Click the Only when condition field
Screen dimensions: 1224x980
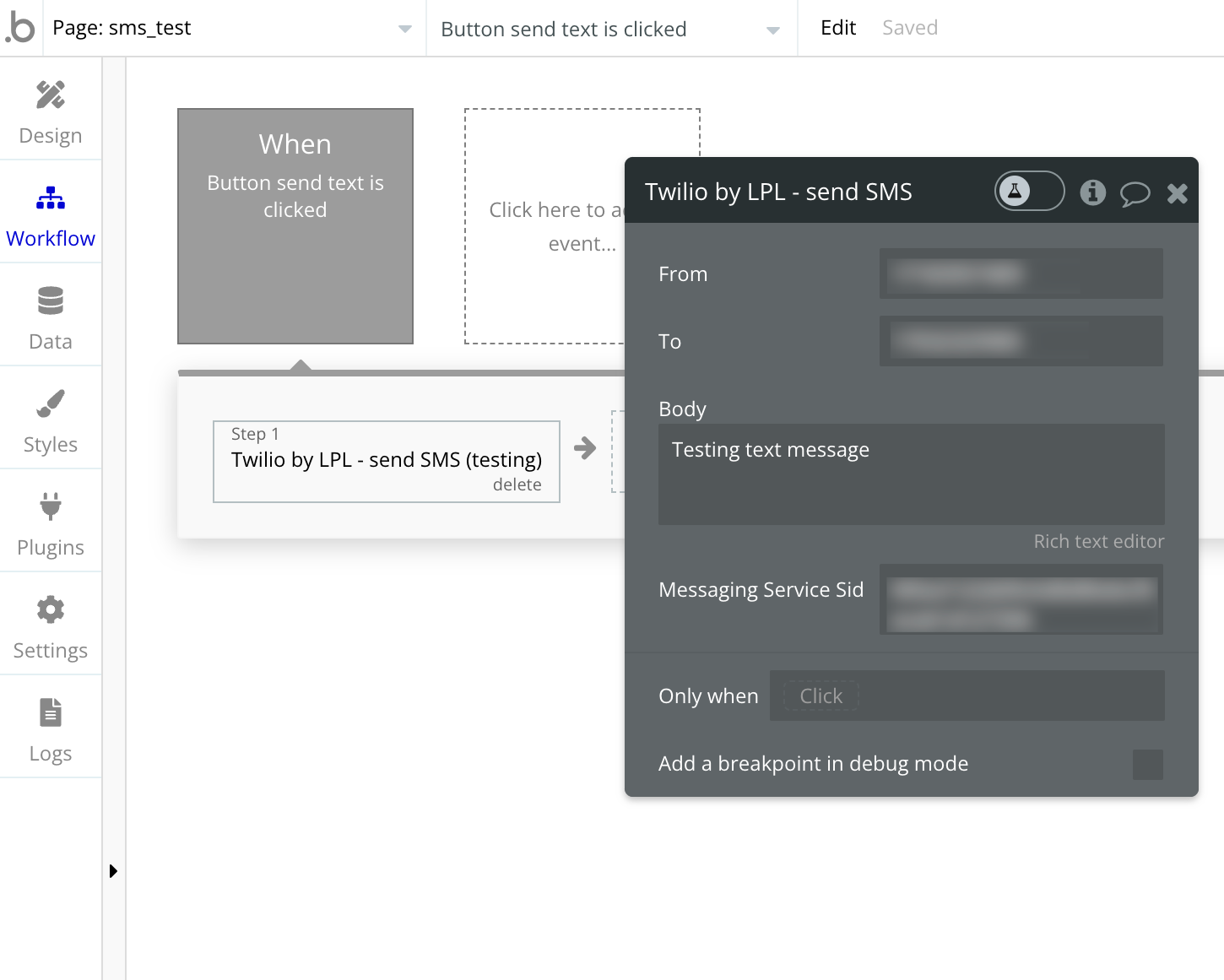coord(966,696)
